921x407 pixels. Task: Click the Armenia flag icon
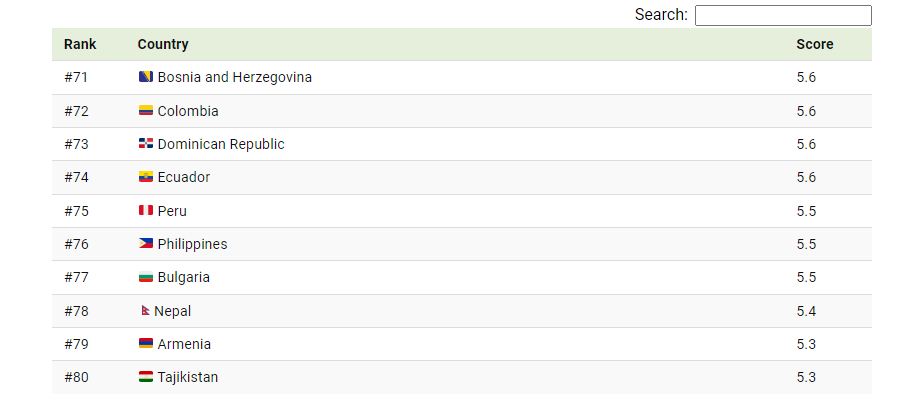click(x=146, y=344)
